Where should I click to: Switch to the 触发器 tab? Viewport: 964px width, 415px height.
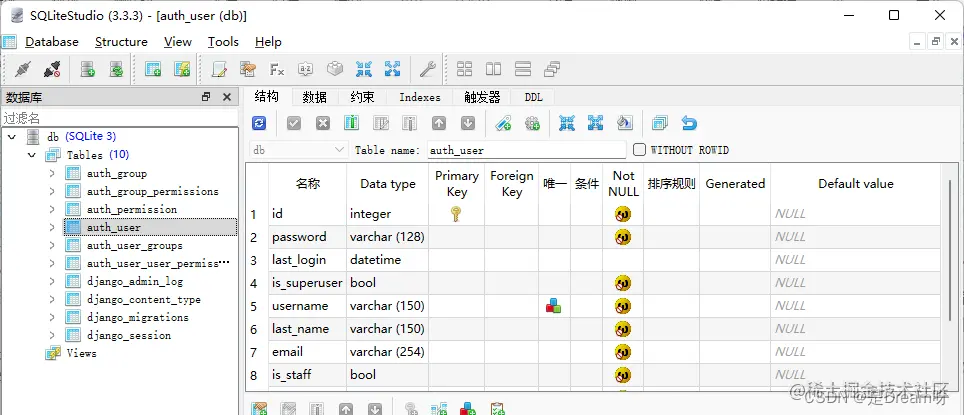pyautogui.click(x=482, y=97)
